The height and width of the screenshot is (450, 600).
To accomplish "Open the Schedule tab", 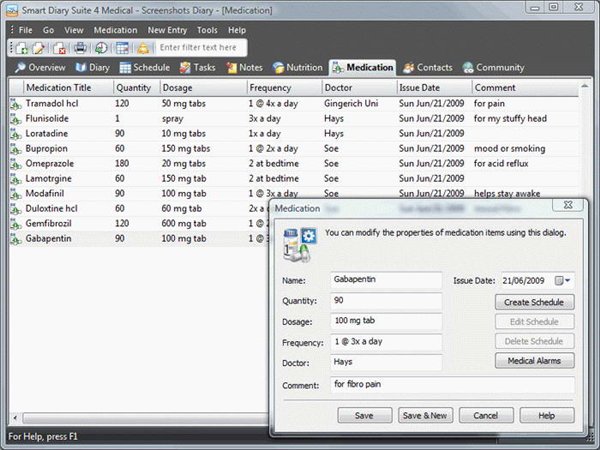I will pos(145,68).
